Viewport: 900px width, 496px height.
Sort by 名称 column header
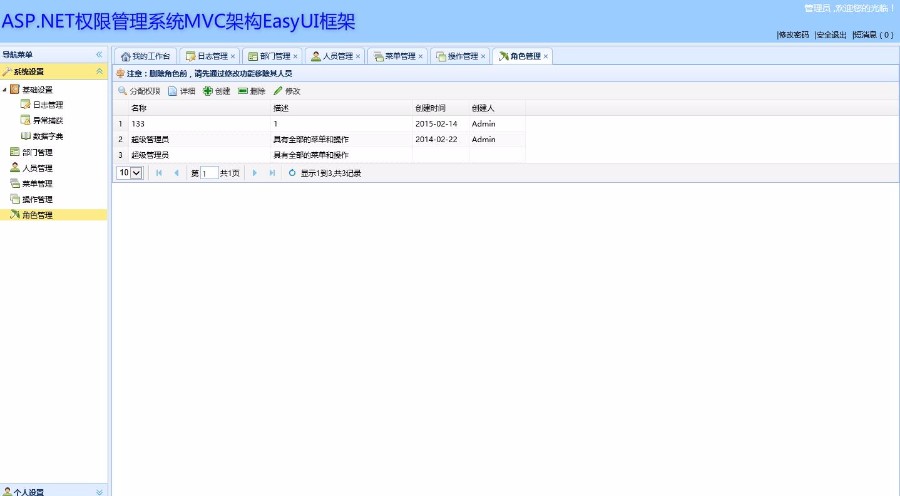199,108
